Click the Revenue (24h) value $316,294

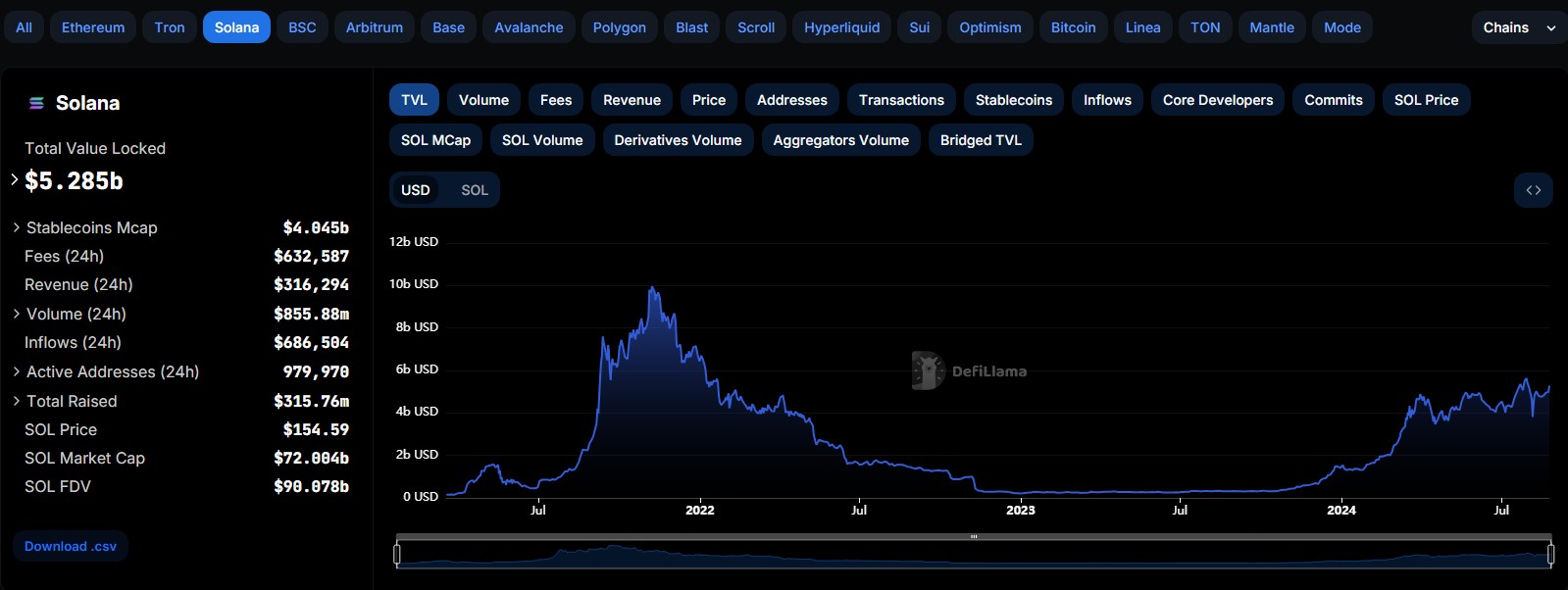pos(312,284)
